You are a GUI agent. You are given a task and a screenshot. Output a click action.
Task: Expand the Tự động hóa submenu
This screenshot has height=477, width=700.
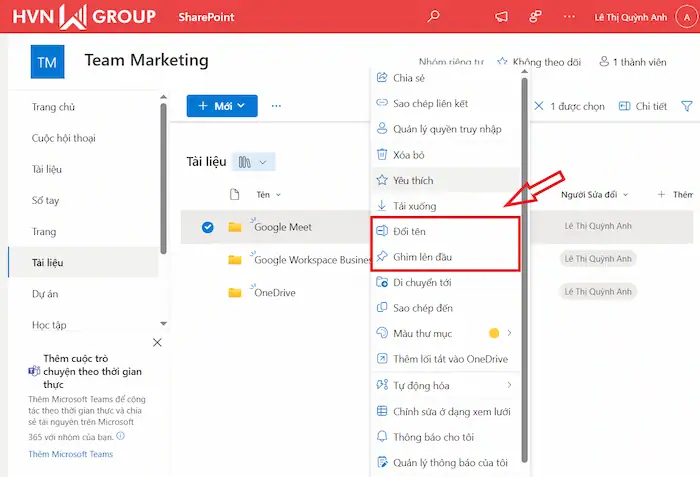[x=509, y=385]
